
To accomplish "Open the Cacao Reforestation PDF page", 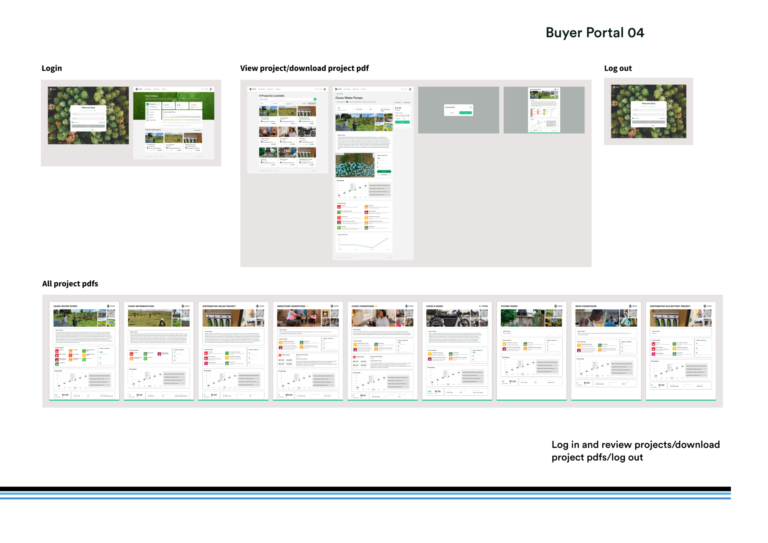I will 157,350.
